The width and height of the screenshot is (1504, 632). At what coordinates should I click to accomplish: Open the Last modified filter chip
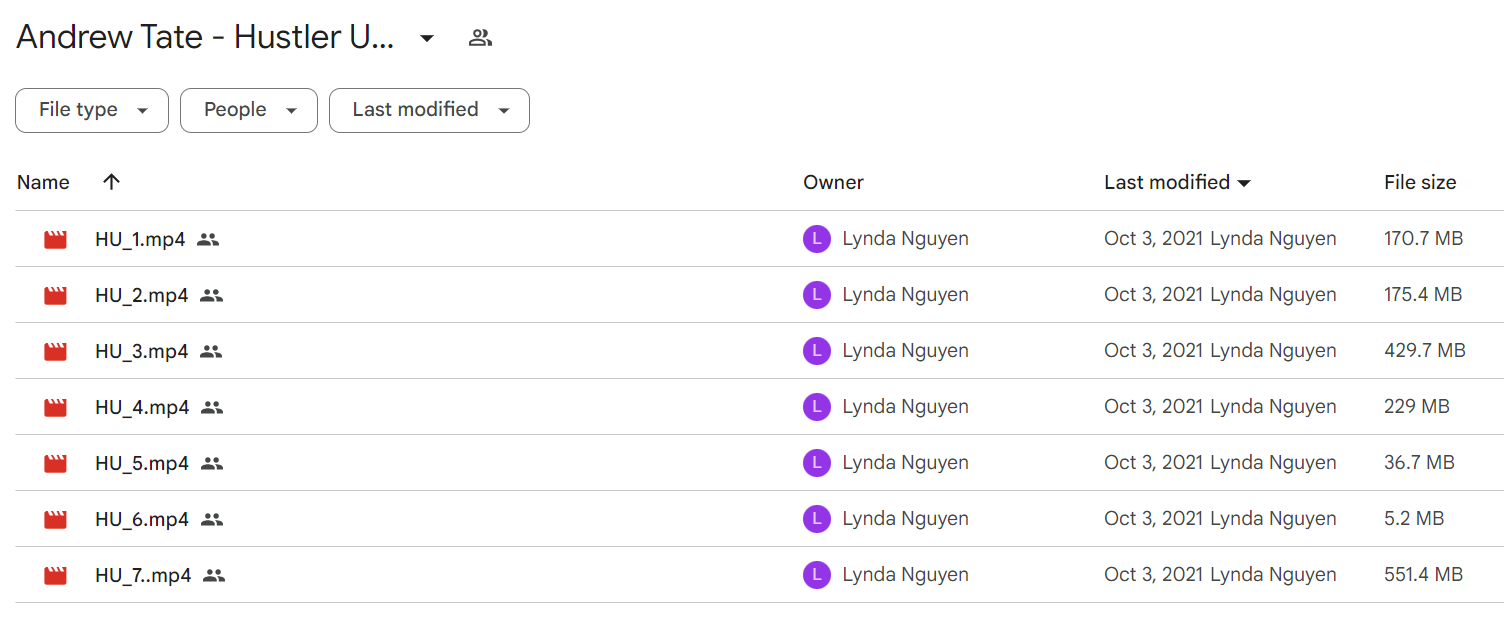click(429, 110)
